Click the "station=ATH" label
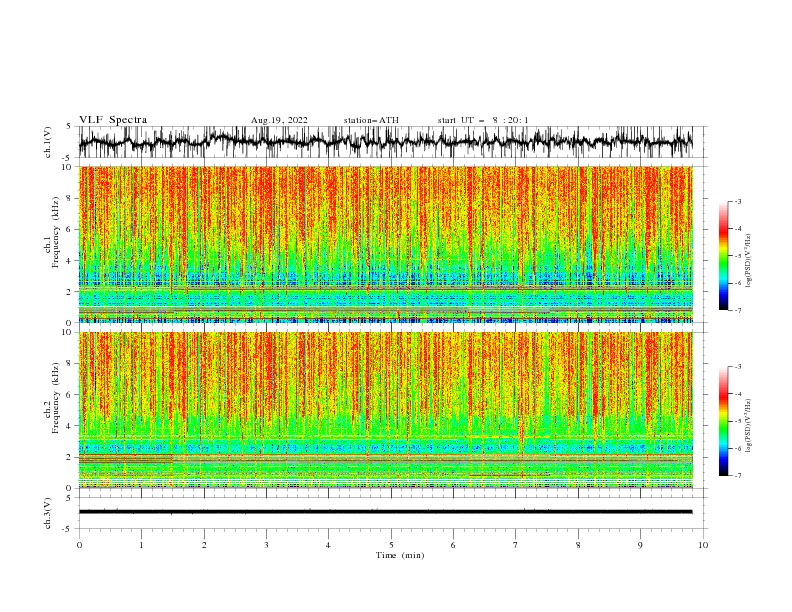Viewport: 792px width, 612px height. coord(371,120)
